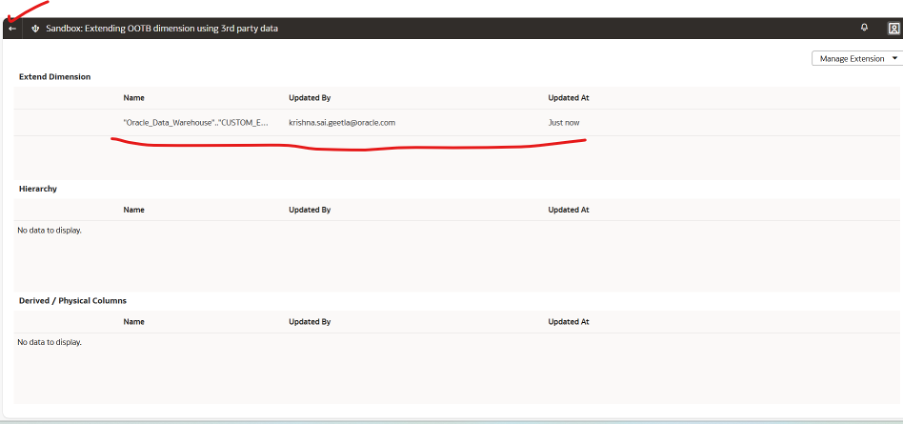
Task: Click Updated At header in Derived / Physical Columns
Action: coord(568,322)
